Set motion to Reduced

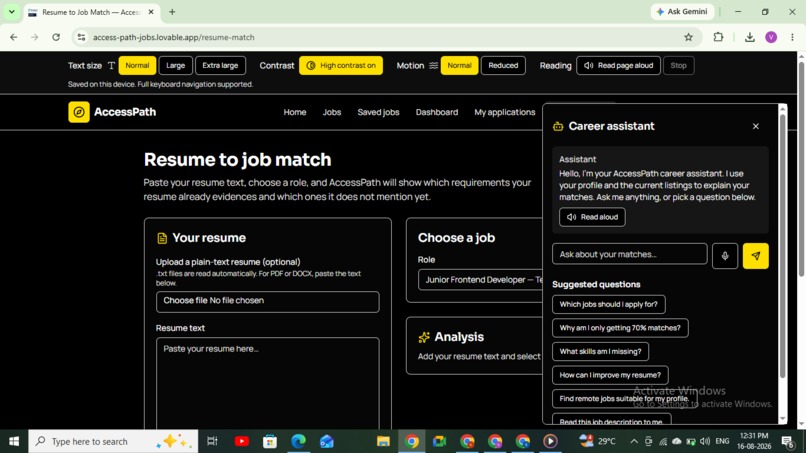pyautogui.click(x=503, y=65)
